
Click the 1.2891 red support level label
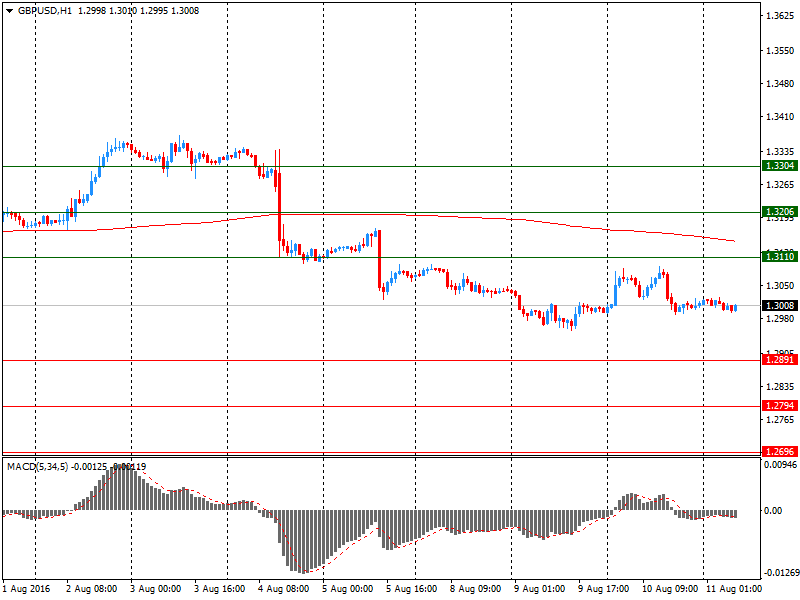(x=780, y=360)
